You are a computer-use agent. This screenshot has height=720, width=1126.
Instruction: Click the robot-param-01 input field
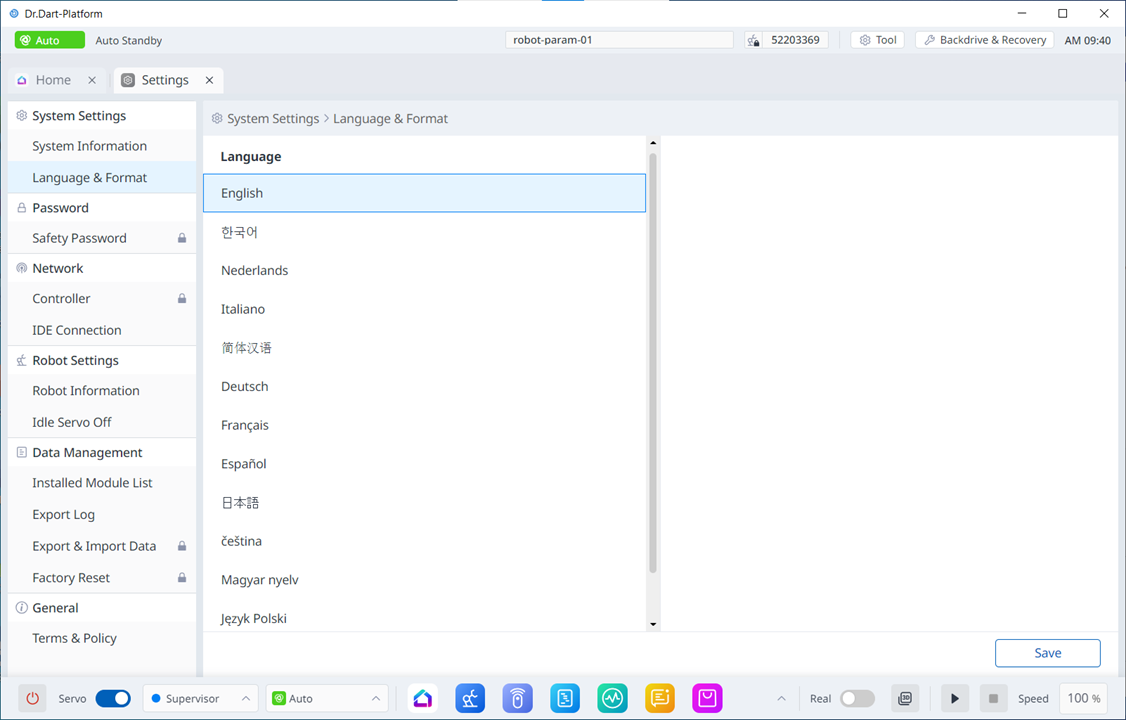pos(618,39)
